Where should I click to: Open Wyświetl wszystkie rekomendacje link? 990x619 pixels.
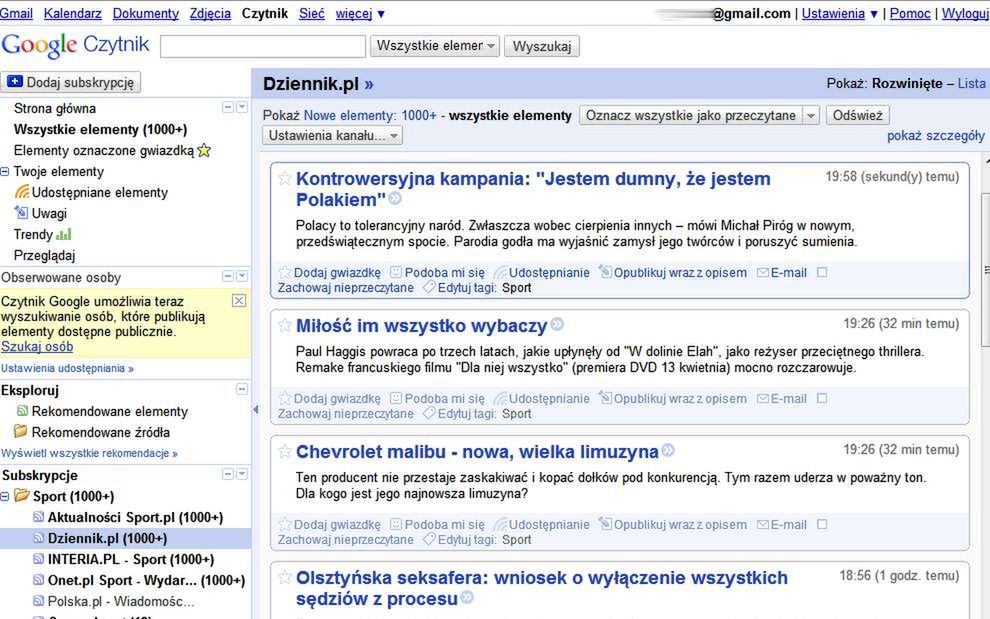click(90, 453)
